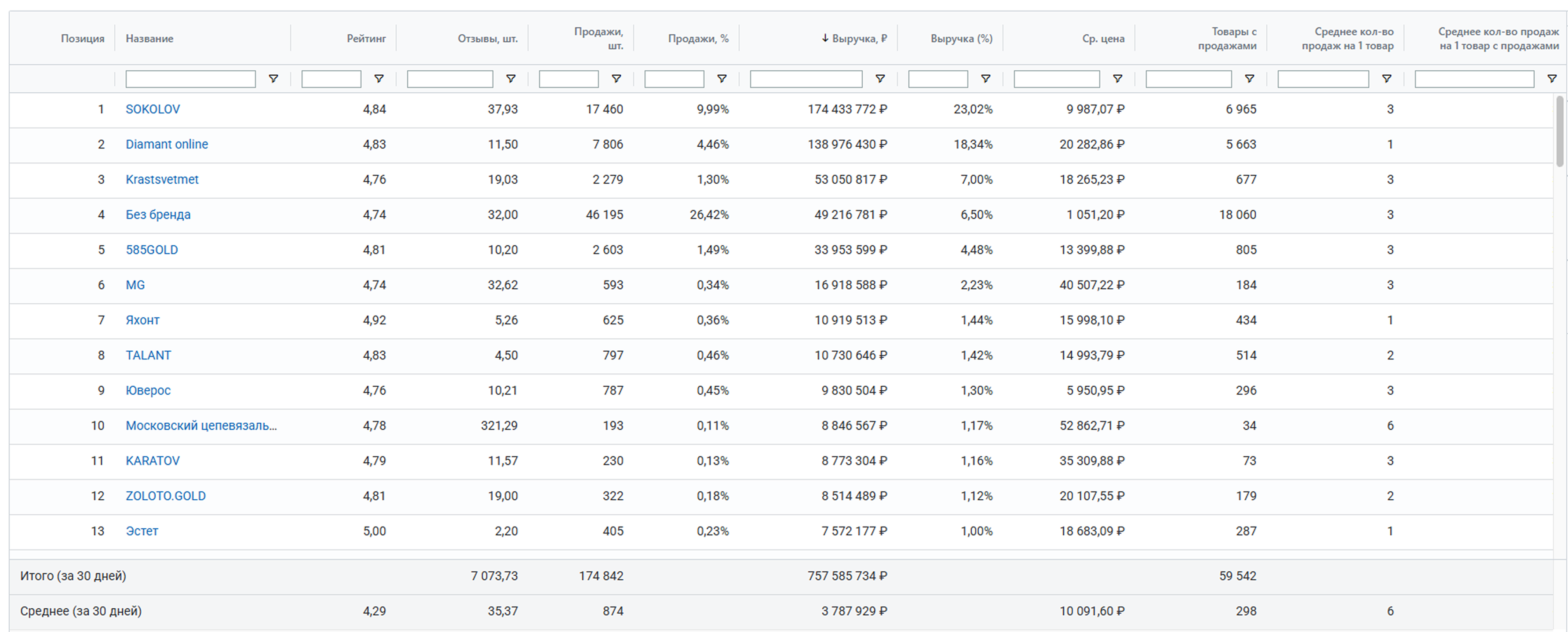Open the SOKOLOV brand link
Viewport: 1568px width, 632px height.
pos(153,109)
